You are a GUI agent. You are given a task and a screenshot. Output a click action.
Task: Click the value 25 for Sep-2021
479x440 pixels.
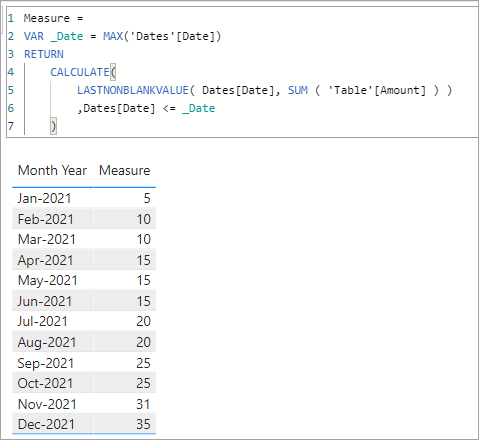[x=144, y=363]
